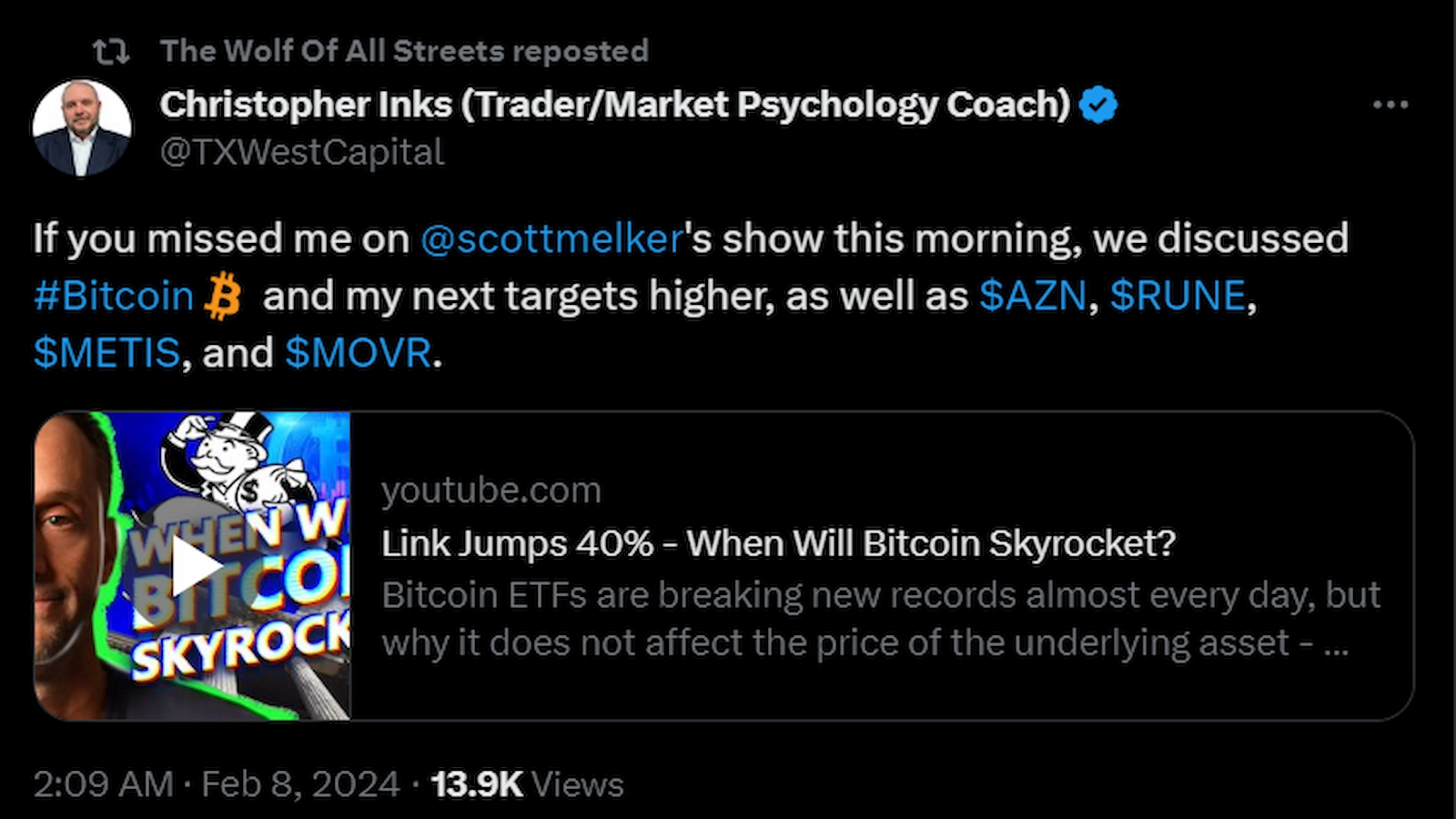Click the @TXWestCapital handle

(x=301, y=151)
